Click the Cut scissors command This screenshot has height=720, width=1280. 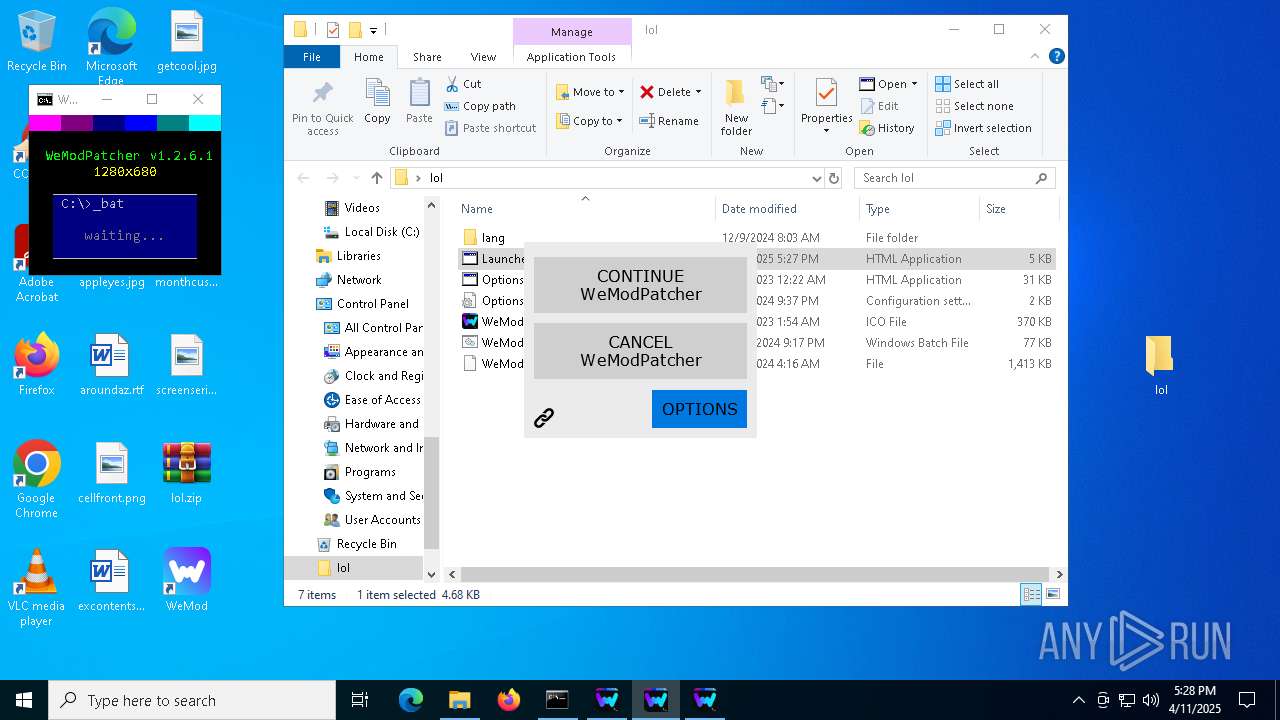coord(463,84)
